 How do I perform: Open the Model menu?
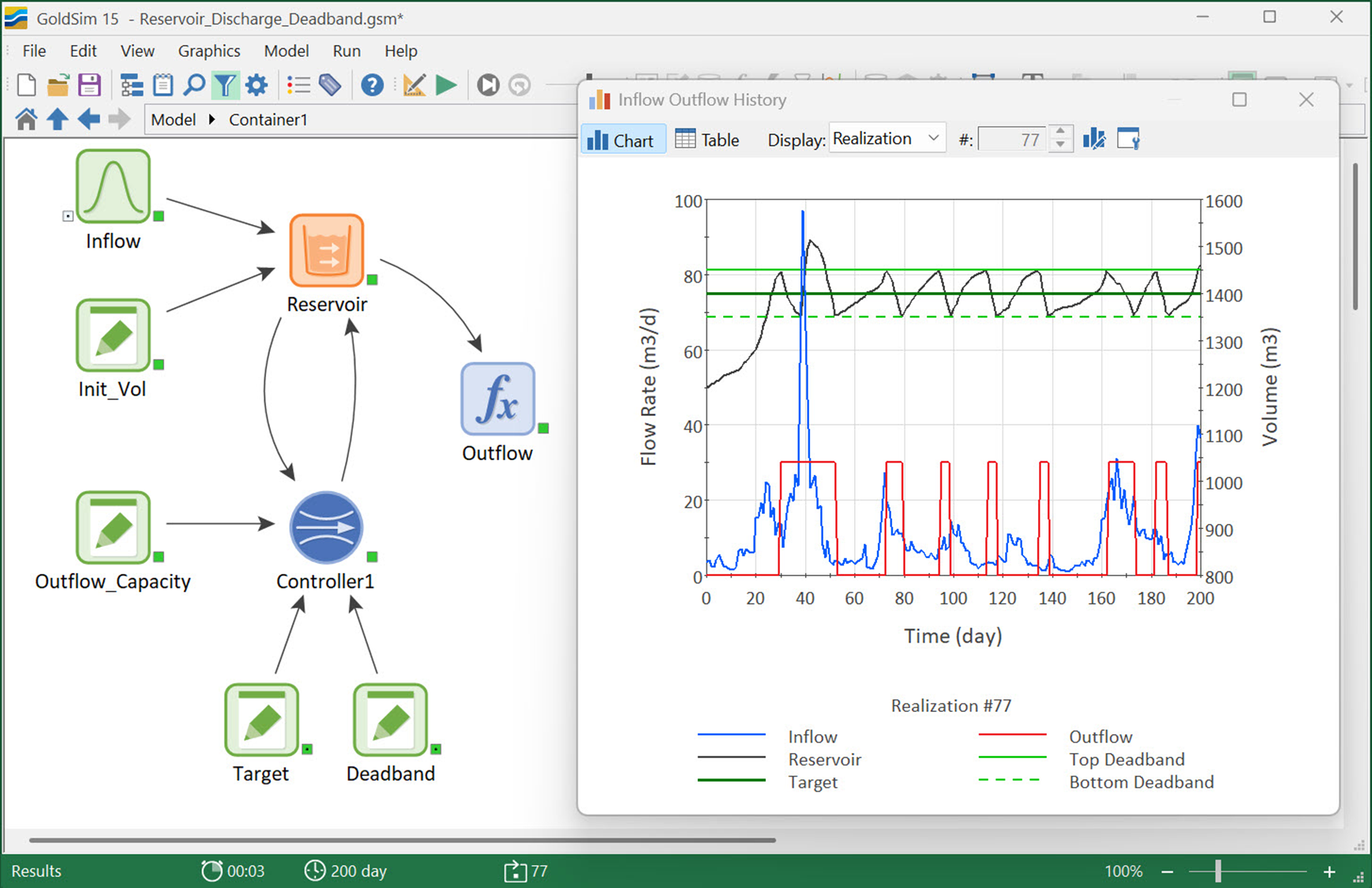pos(286,51)
